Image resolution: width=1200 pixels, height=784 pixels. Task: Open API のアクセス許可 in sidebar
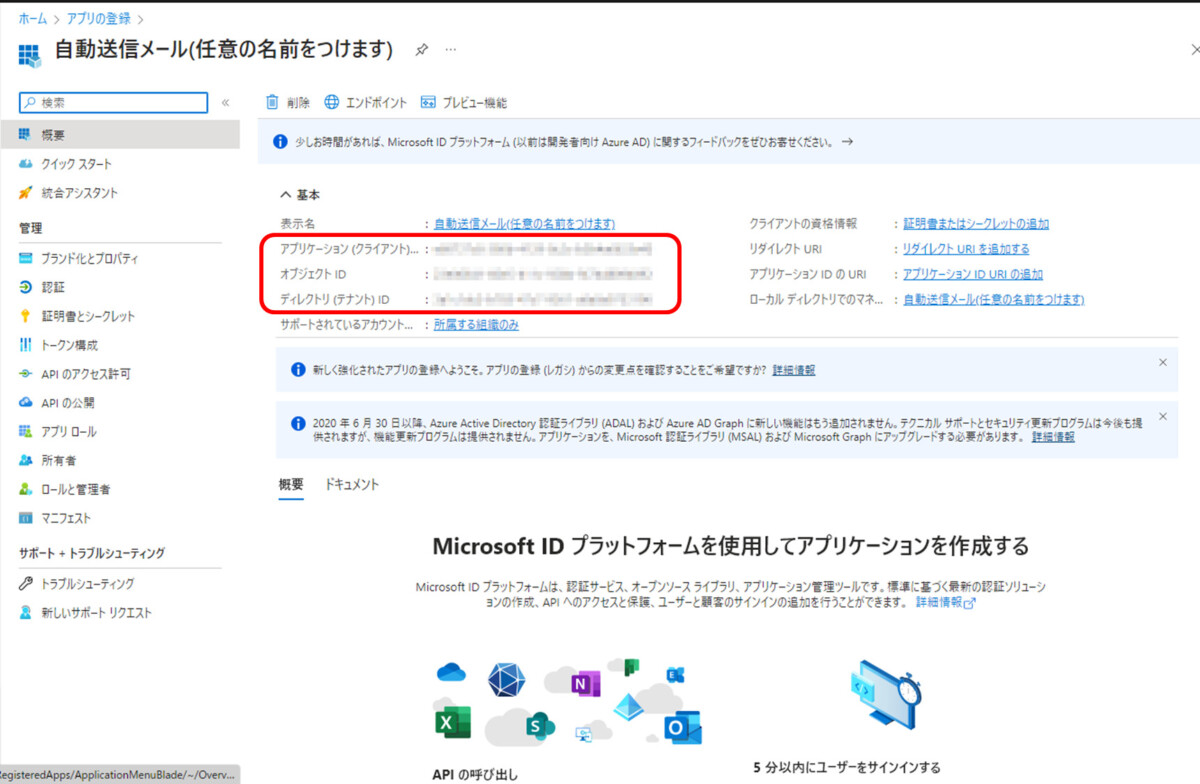tap(86, 374)
